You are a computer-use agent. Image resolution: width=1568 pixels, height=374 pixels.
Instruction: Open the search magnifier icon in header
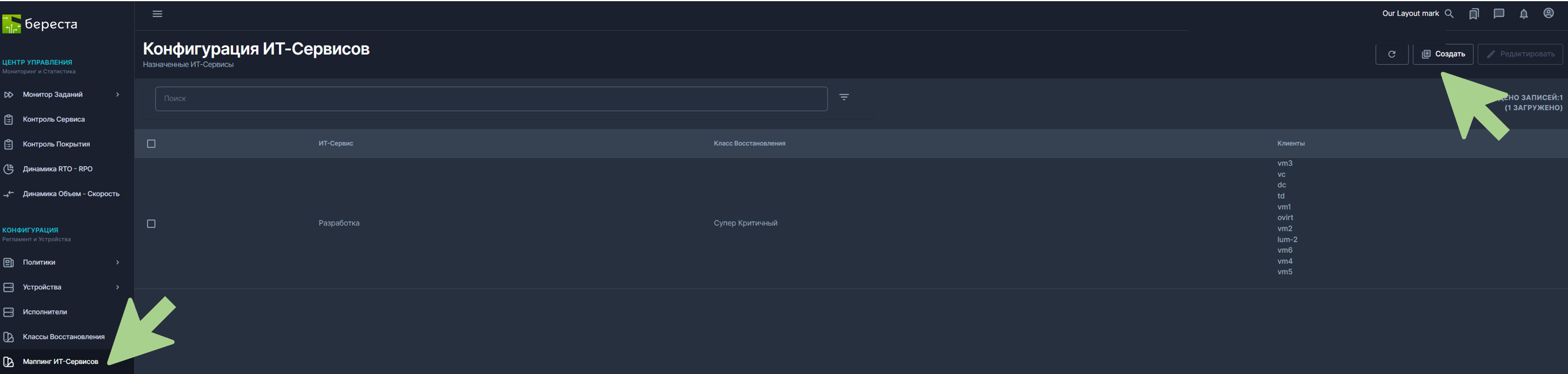point(1449,14)
